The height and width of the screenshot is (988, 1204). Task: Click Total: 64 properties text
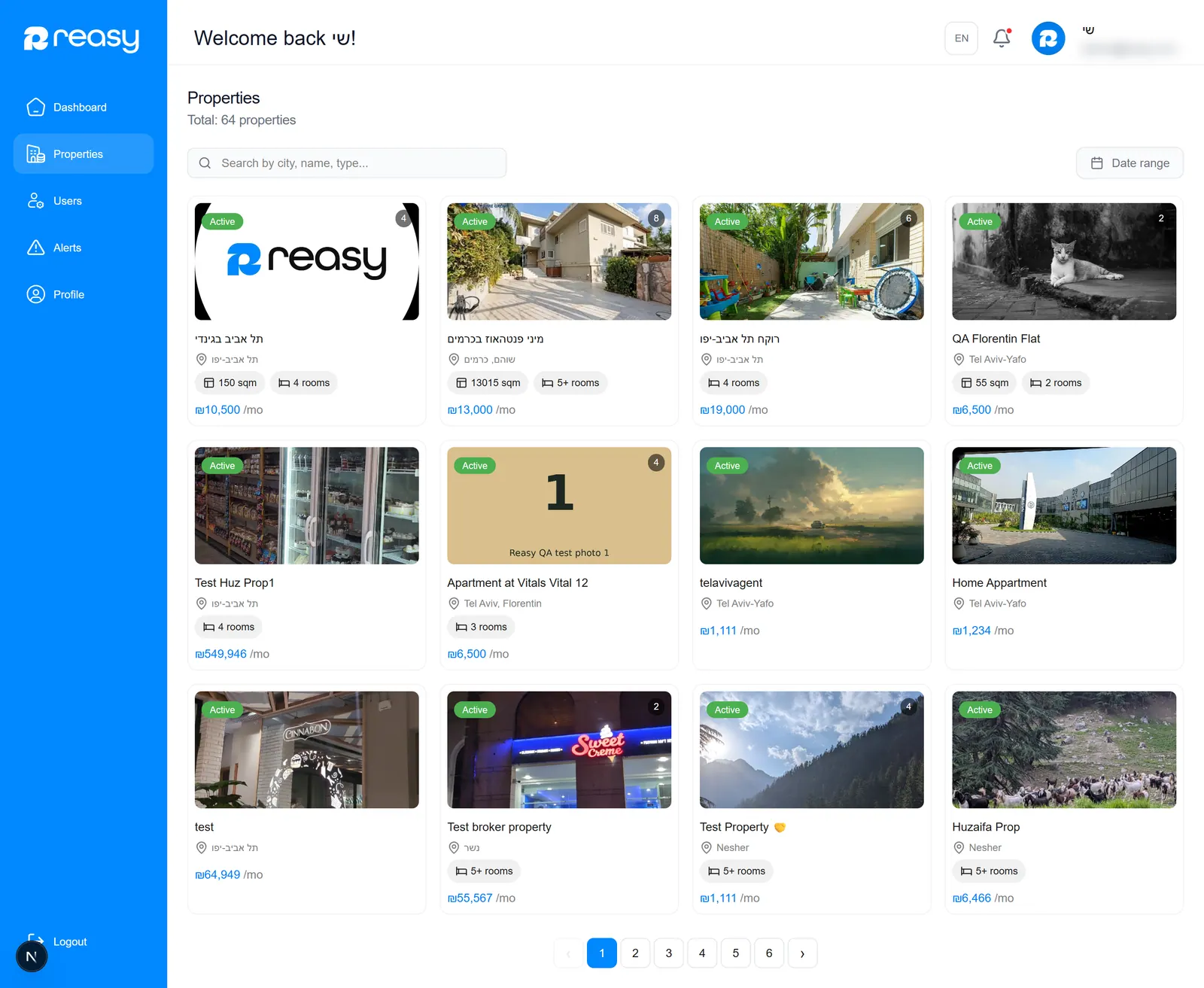[x=242, y=120]
